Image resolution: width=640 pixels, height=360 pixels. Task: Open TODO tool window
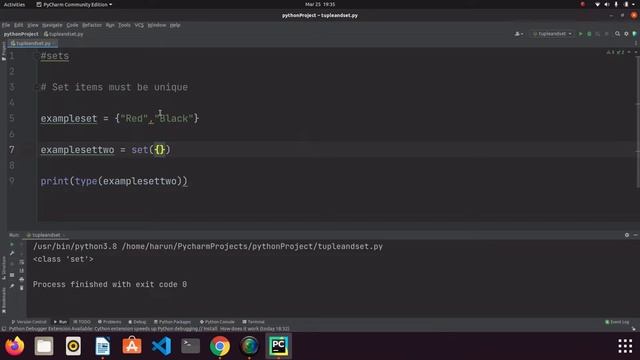pyautogui.click(x=82, y=322)
